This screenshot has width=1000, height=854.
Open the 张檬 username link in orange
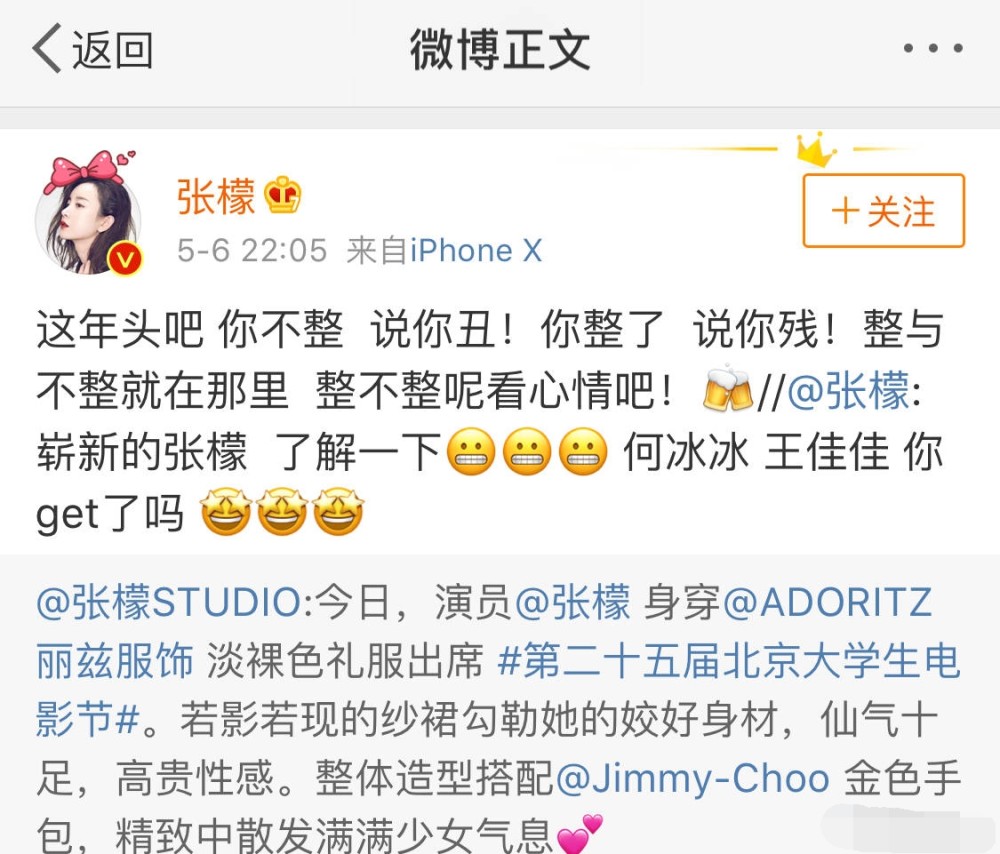[x=216, y=196]
